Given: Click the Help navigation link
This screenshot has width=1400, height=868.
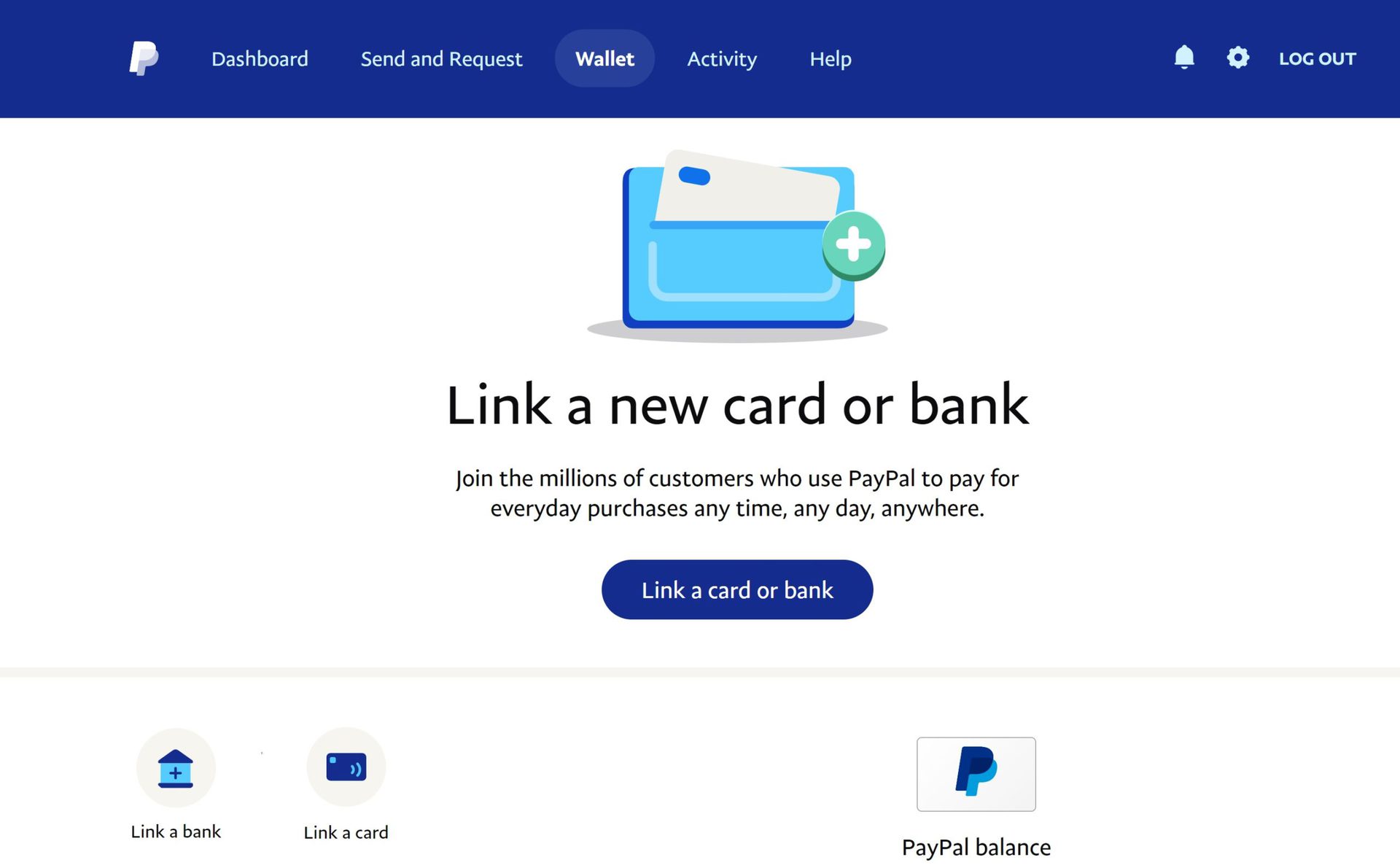Looking at the screenshot, I should click(x=831, y=58).
